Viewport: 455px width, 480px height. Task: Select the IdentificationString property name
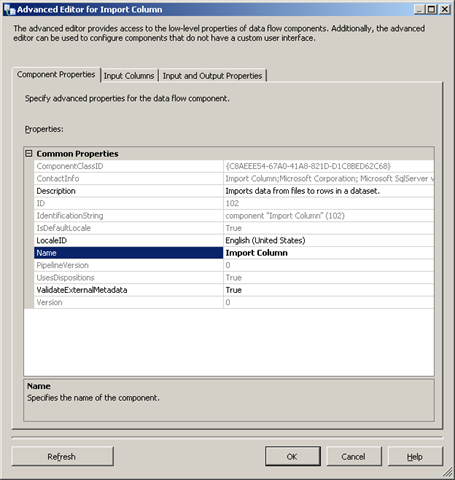(70, 216)
